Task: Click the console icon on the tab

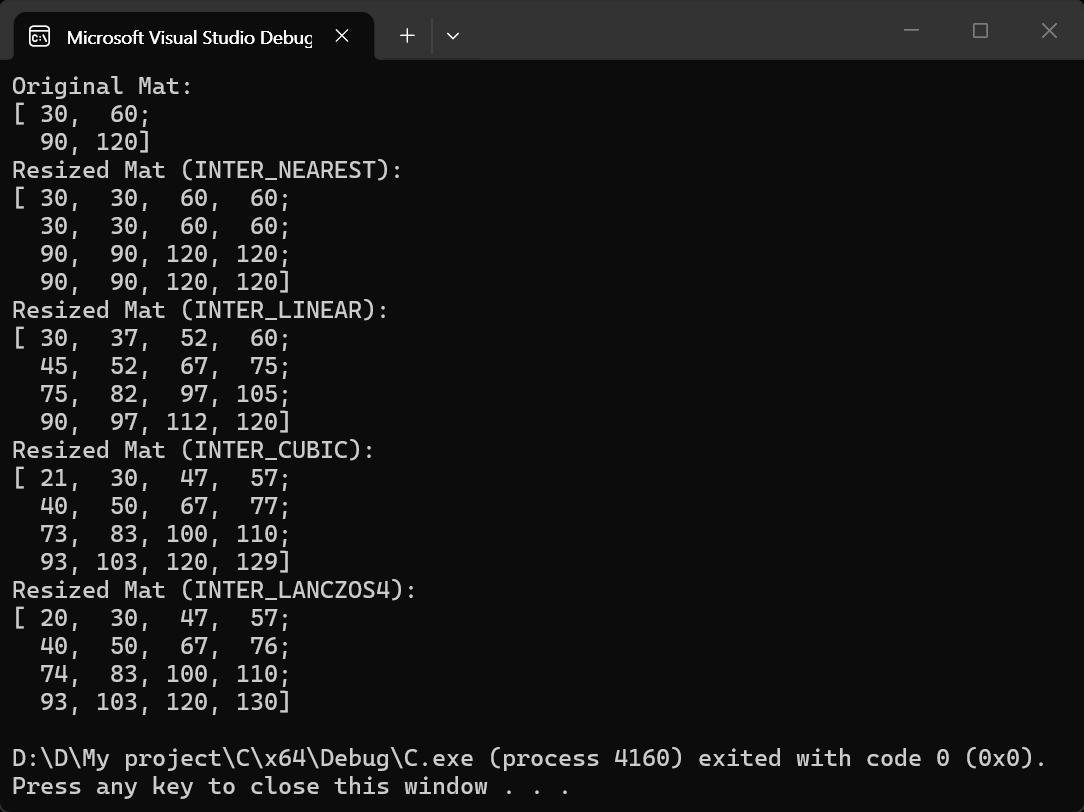Action: (x=39, y=36)
